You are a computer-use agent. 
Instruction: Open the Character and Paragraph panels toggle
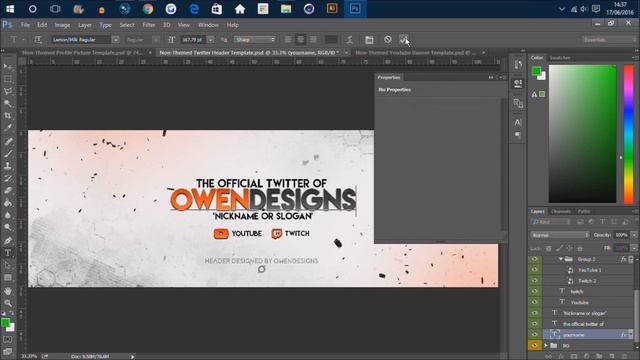(369, 40)
